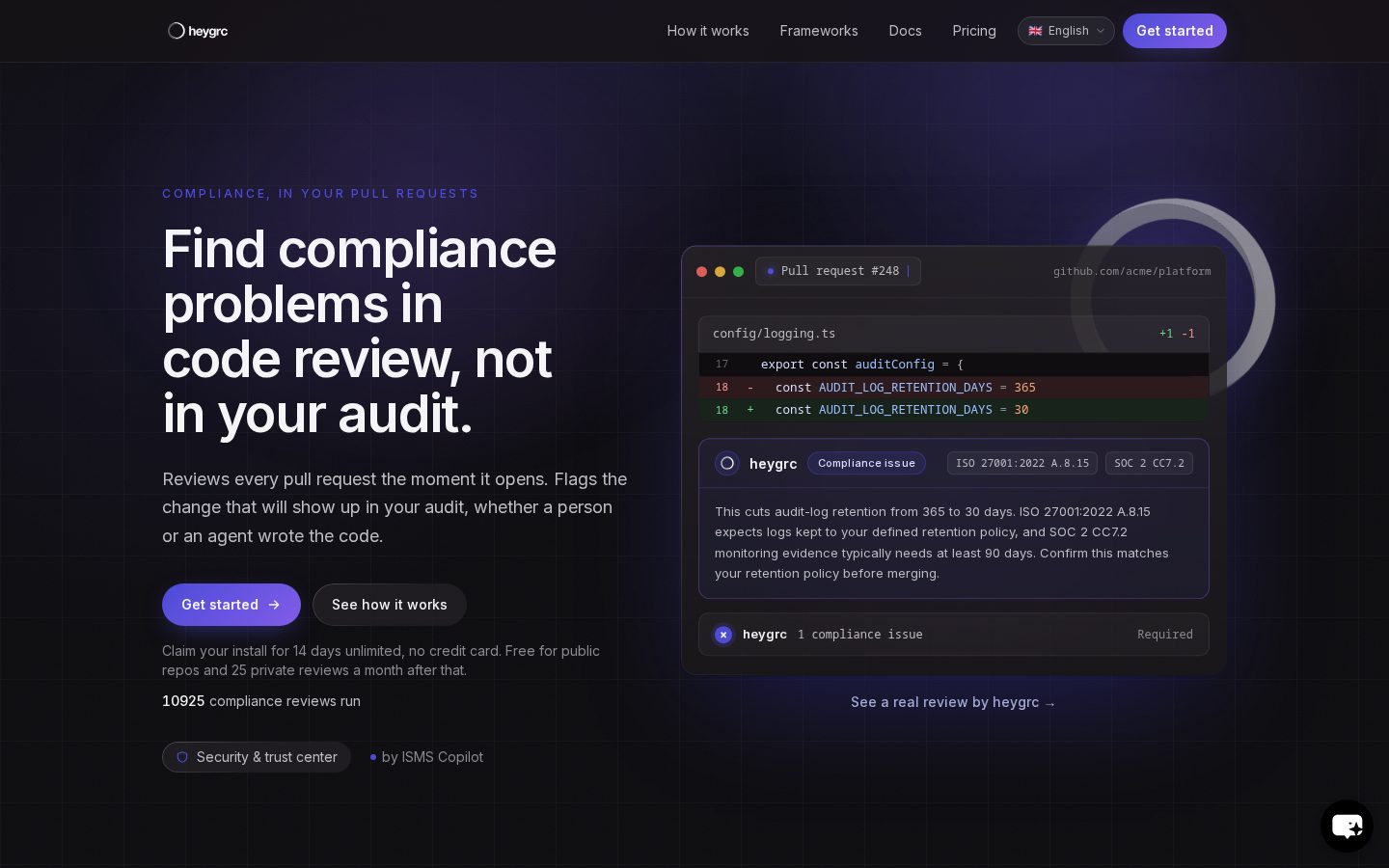Image resolution: width=1389 pixels, height=868 pixels.
Task: Click the Get started button in the header
Action: click(x=1175, y=31)
